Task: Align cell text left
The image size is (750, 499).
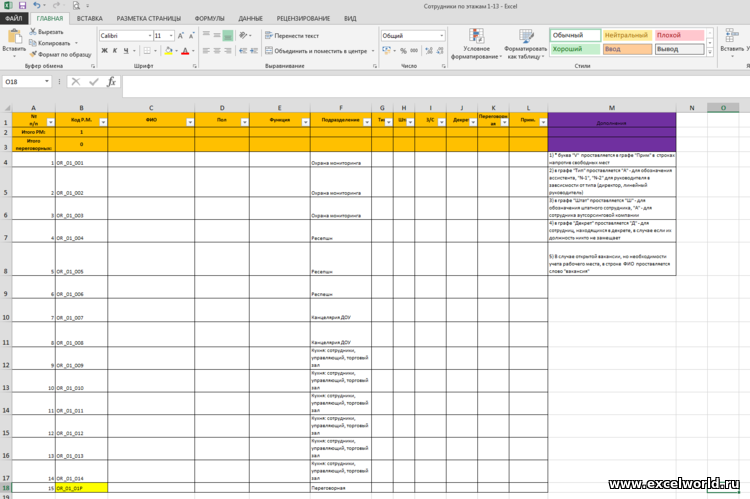Action: coord(206,51)
